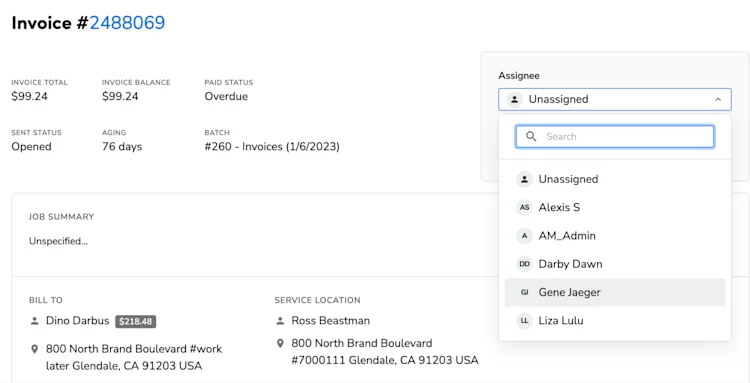This screenshot has width=750, height=383.
Task: Click the magnifier icon in search box
Action: coord(531,136)
